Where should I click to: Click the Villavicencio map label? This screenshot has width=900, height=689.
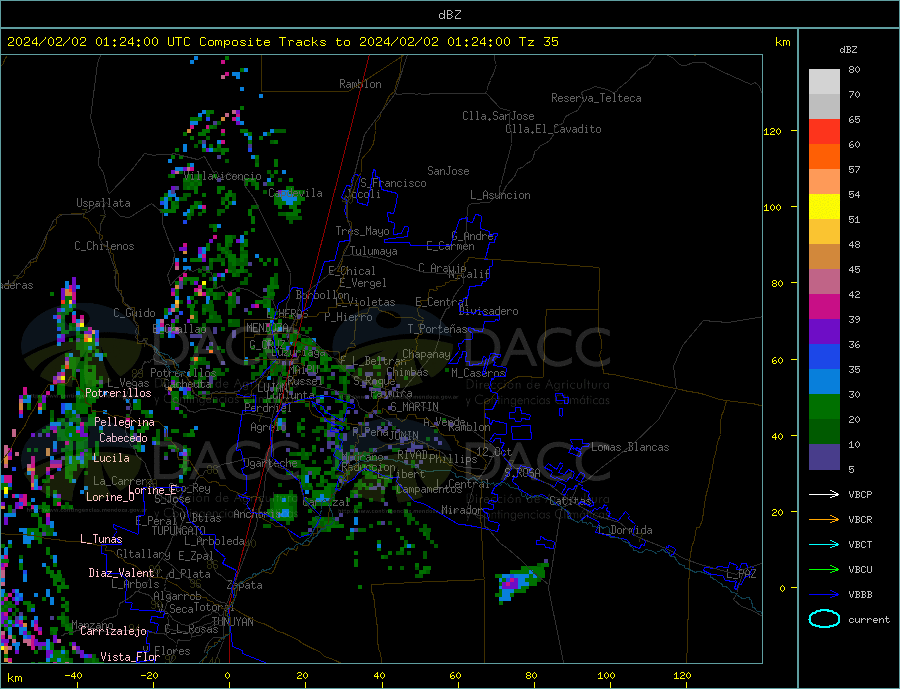(x=223, y=176)
